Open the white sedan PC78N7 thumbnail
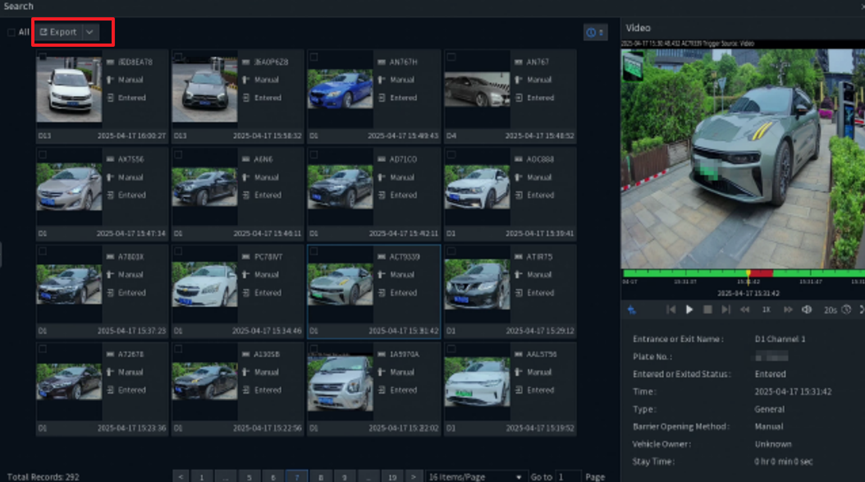865x482 pixels. coord(205,284)
